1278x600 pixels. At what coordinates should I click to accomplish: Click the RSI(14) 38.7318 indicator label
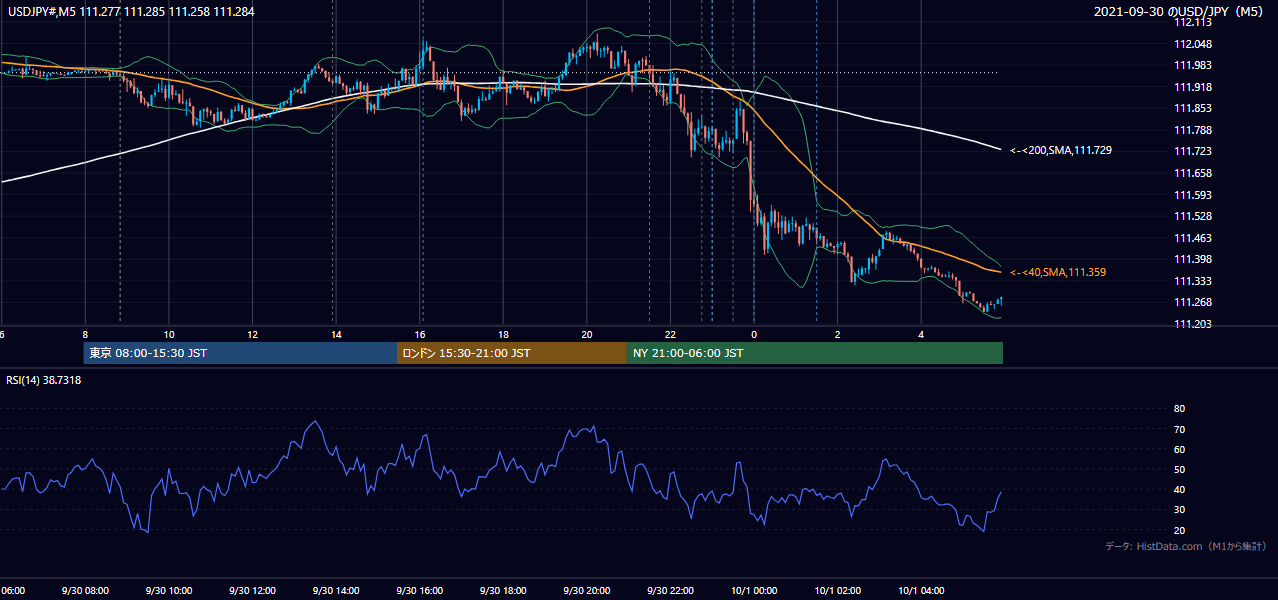[42, 380]
